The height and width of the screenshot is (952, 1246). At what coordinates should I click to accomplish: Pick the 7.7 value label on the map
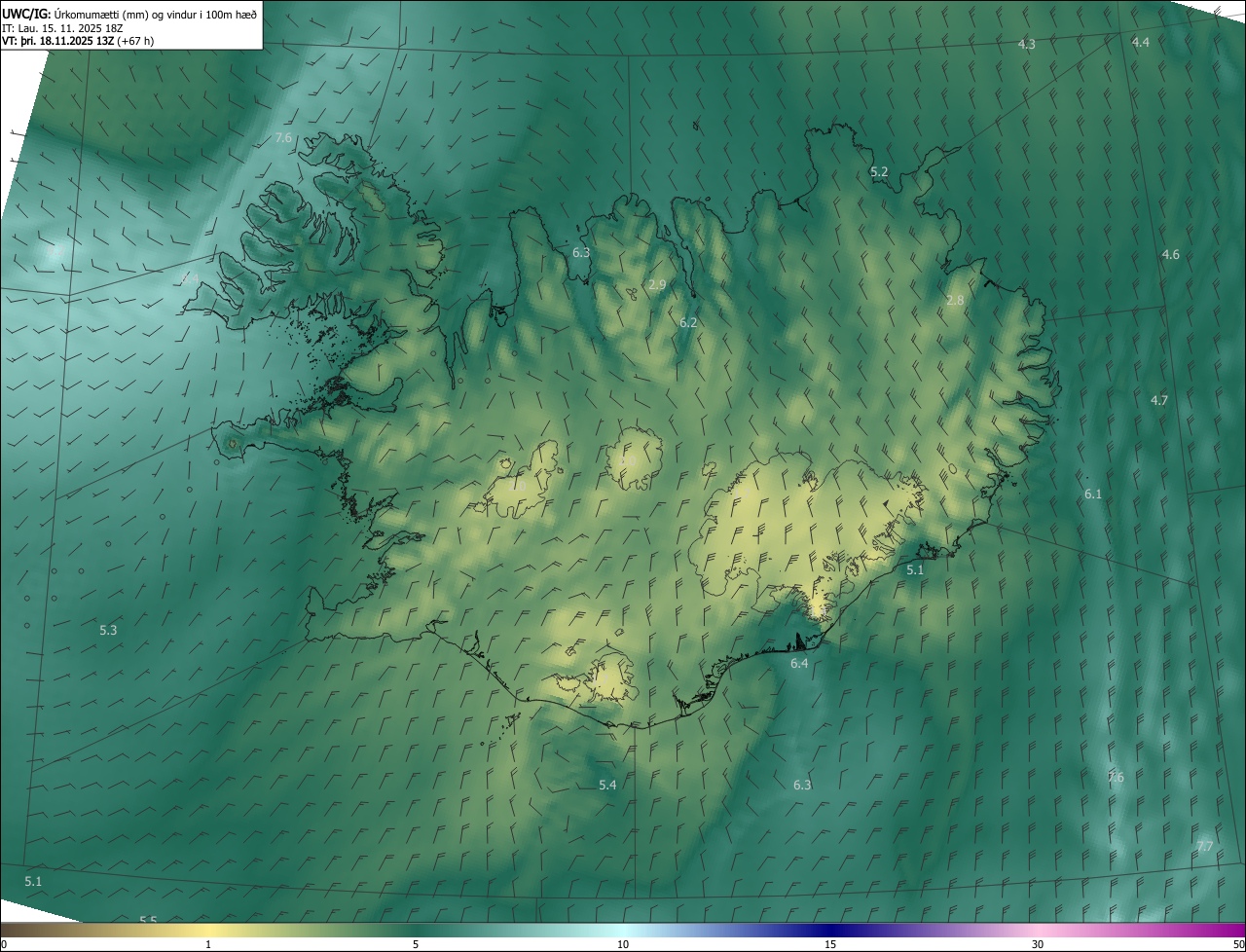pos(1204,847)
